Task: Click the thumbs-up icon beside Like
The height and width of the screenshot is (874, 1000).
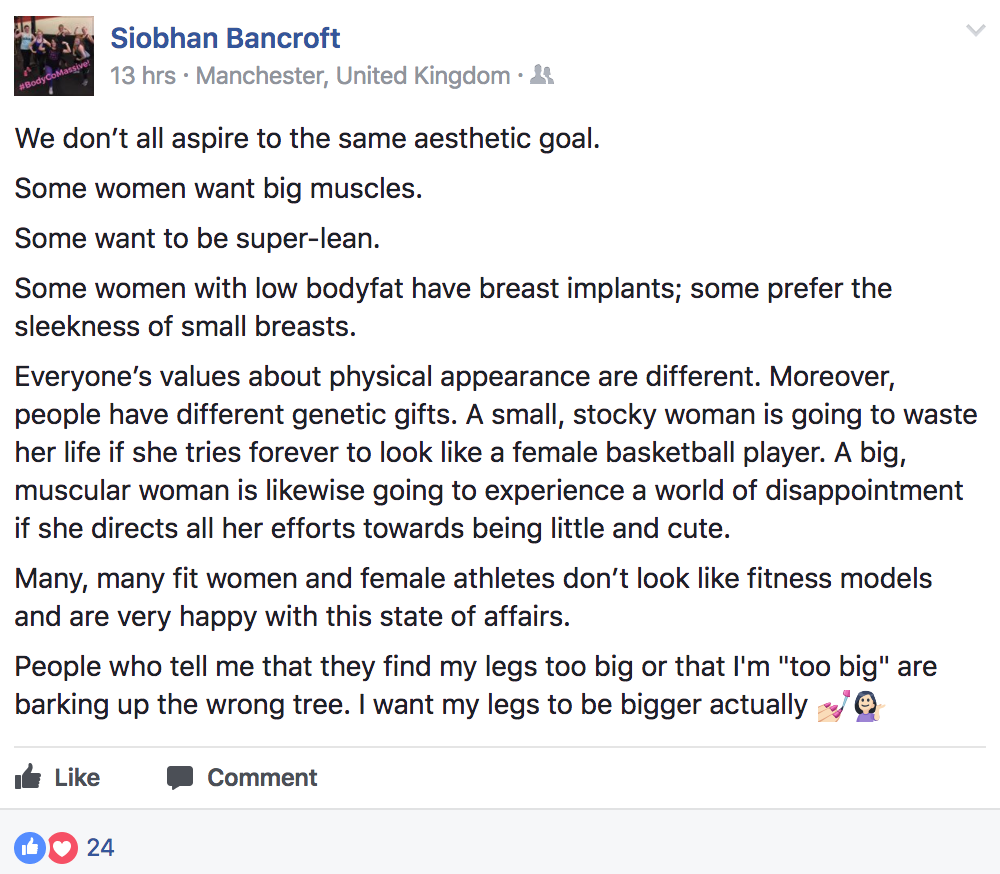Action: click(29, 777)
